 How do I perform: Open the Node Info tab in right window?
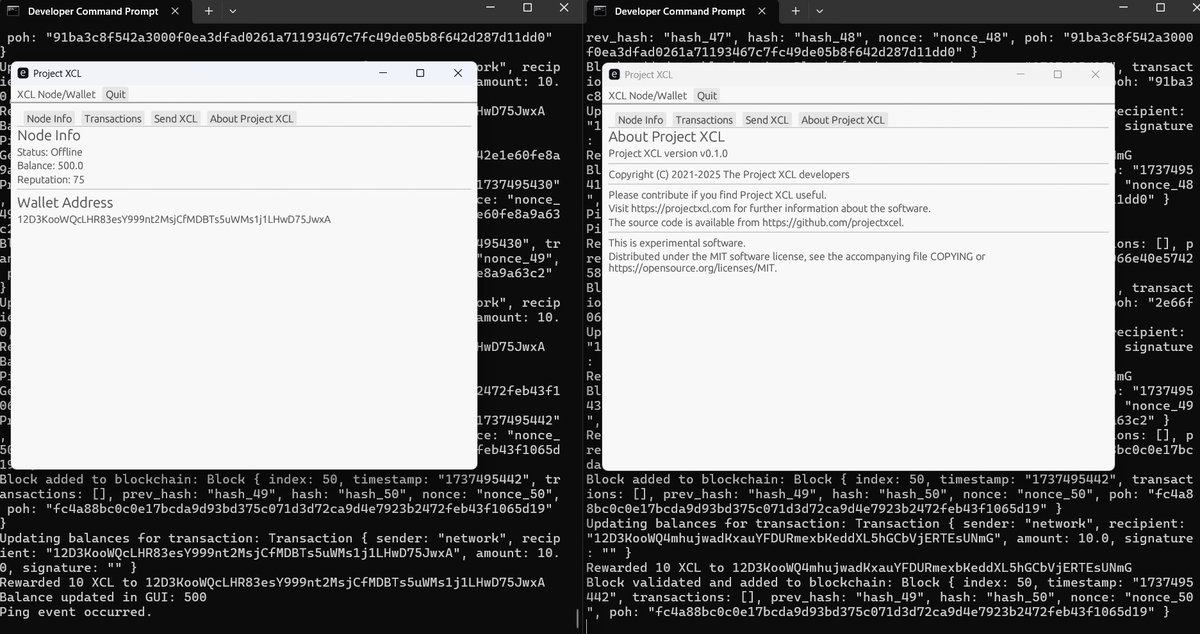639,119
